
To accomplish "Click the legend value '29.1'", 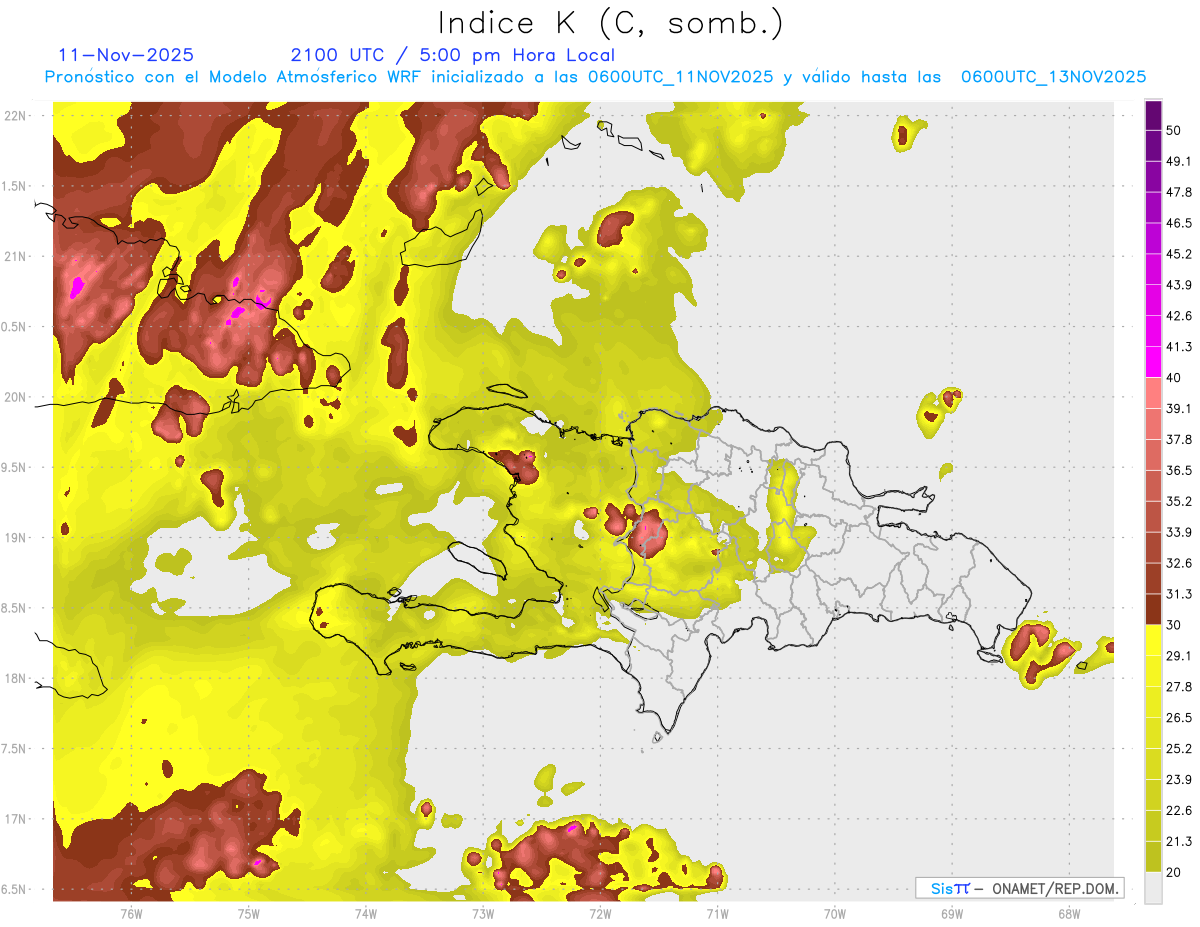I will pos(1179,656).
